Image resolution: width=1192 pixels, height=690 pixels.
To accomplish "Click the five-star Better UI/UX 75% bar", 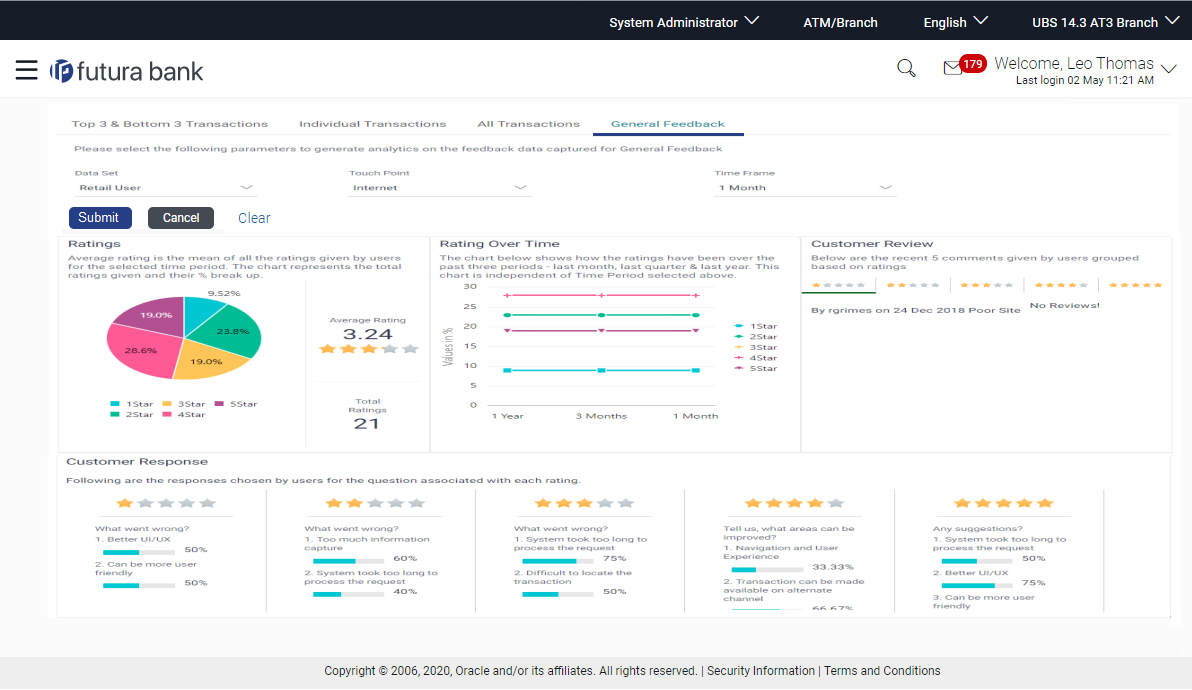I will 977,586.
